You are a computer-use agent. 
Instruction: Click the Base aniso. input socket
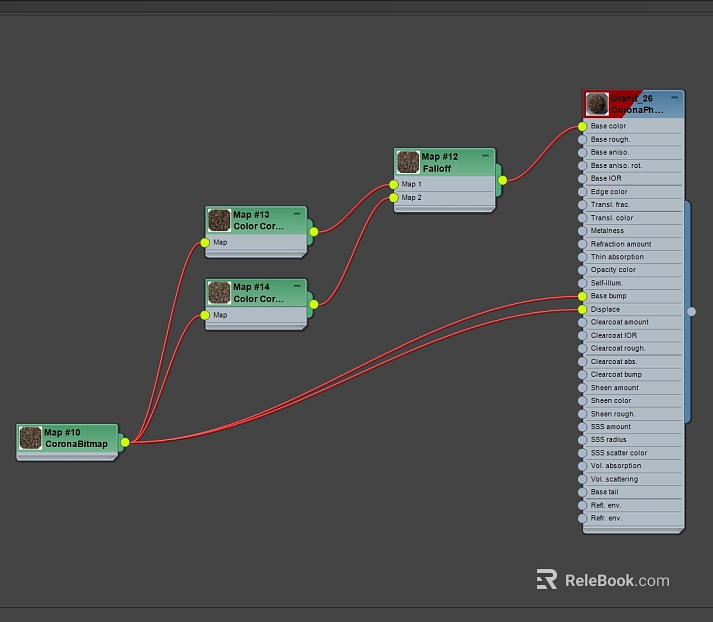click(x=582, y=152)
